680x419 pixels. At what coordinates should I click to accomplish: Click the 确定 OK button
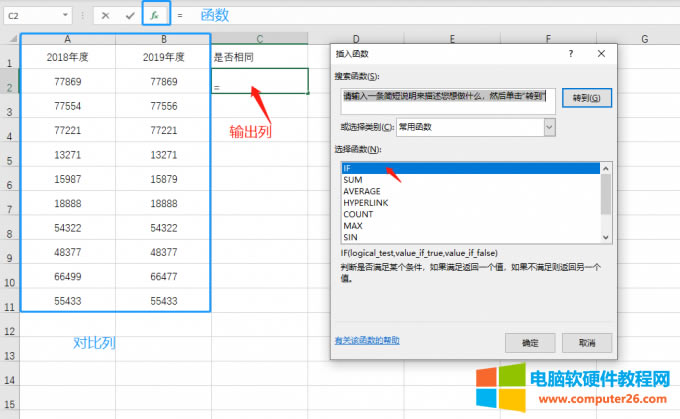[529, 342]
